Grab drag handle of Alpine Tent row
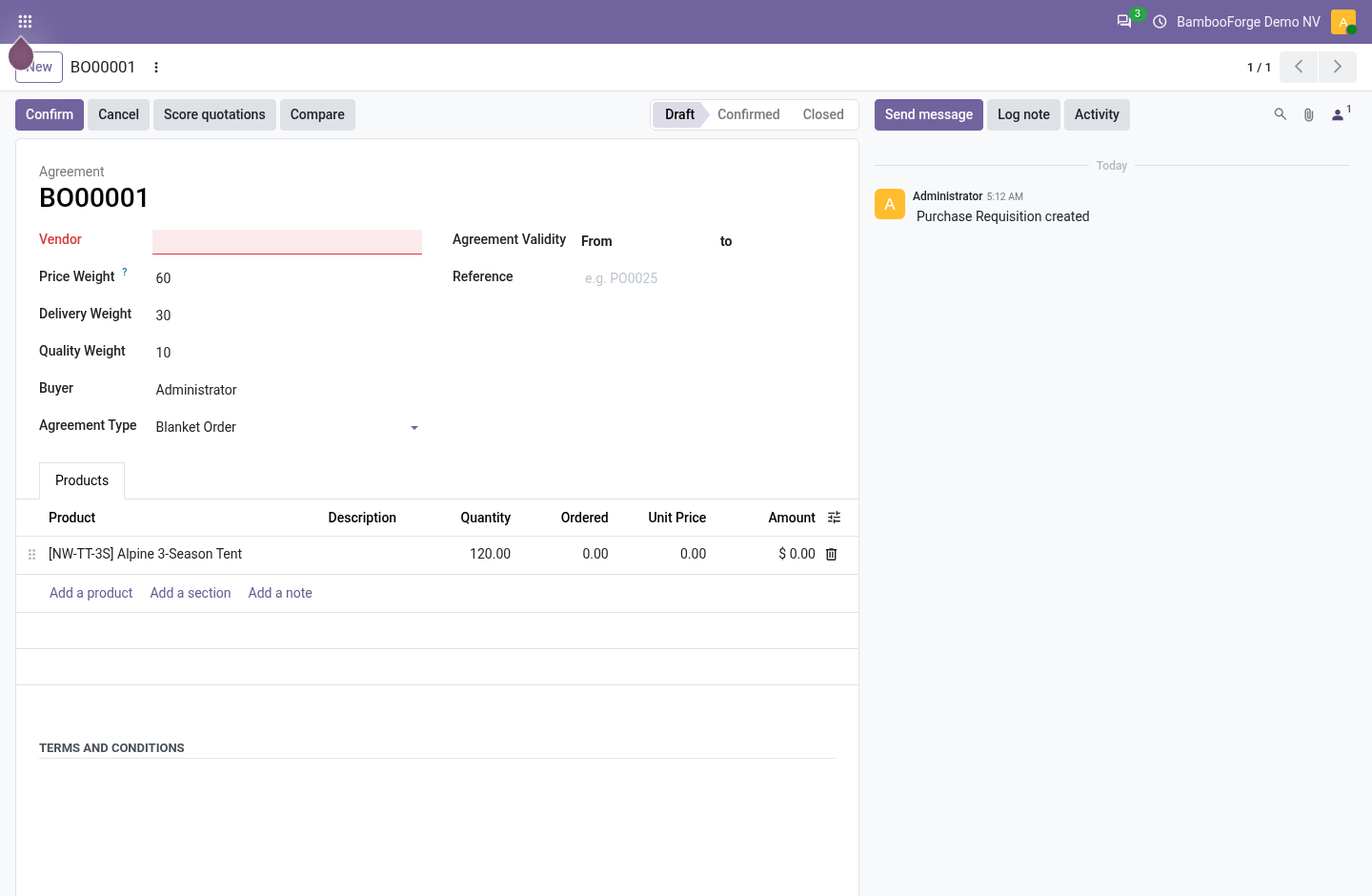The width and height of the screenshot is (1372, 896). coord(31,554)
